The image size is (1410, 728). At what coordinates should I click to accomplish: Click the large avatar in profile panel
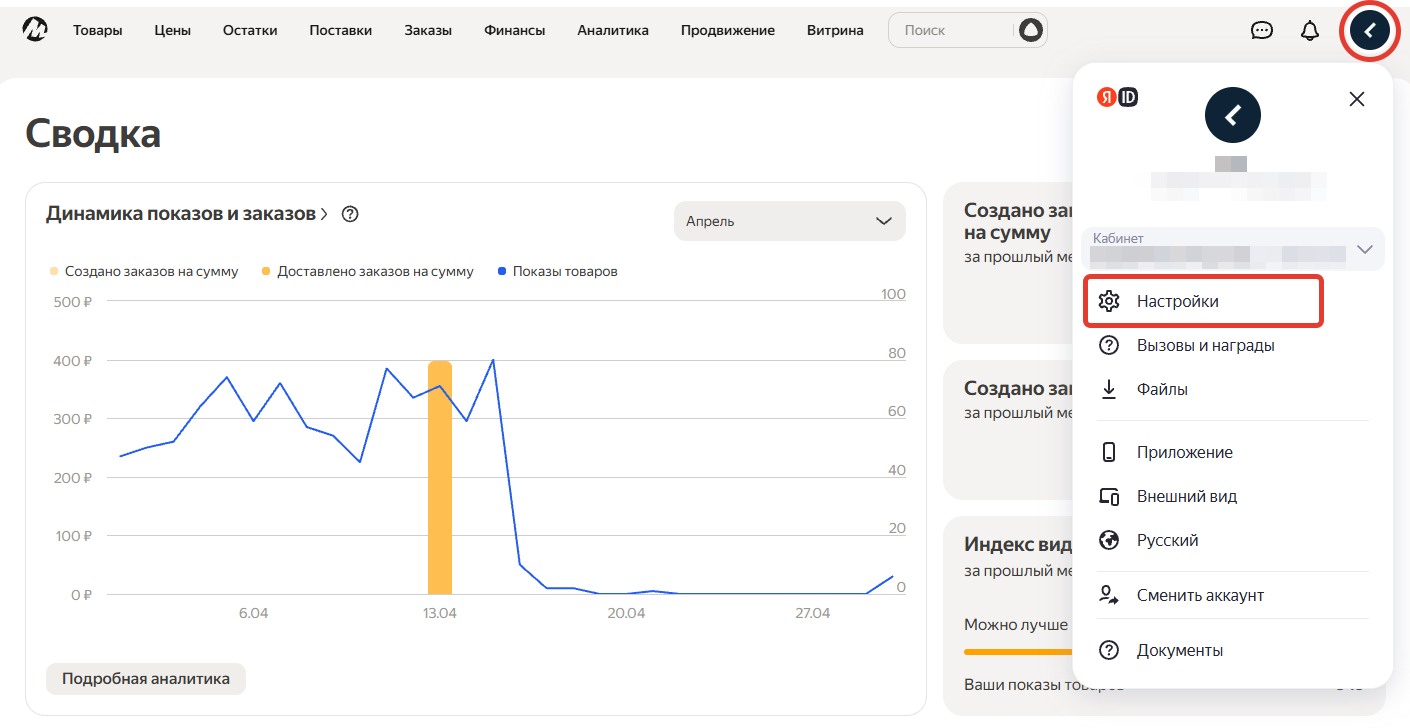[x=1233, y=115]
